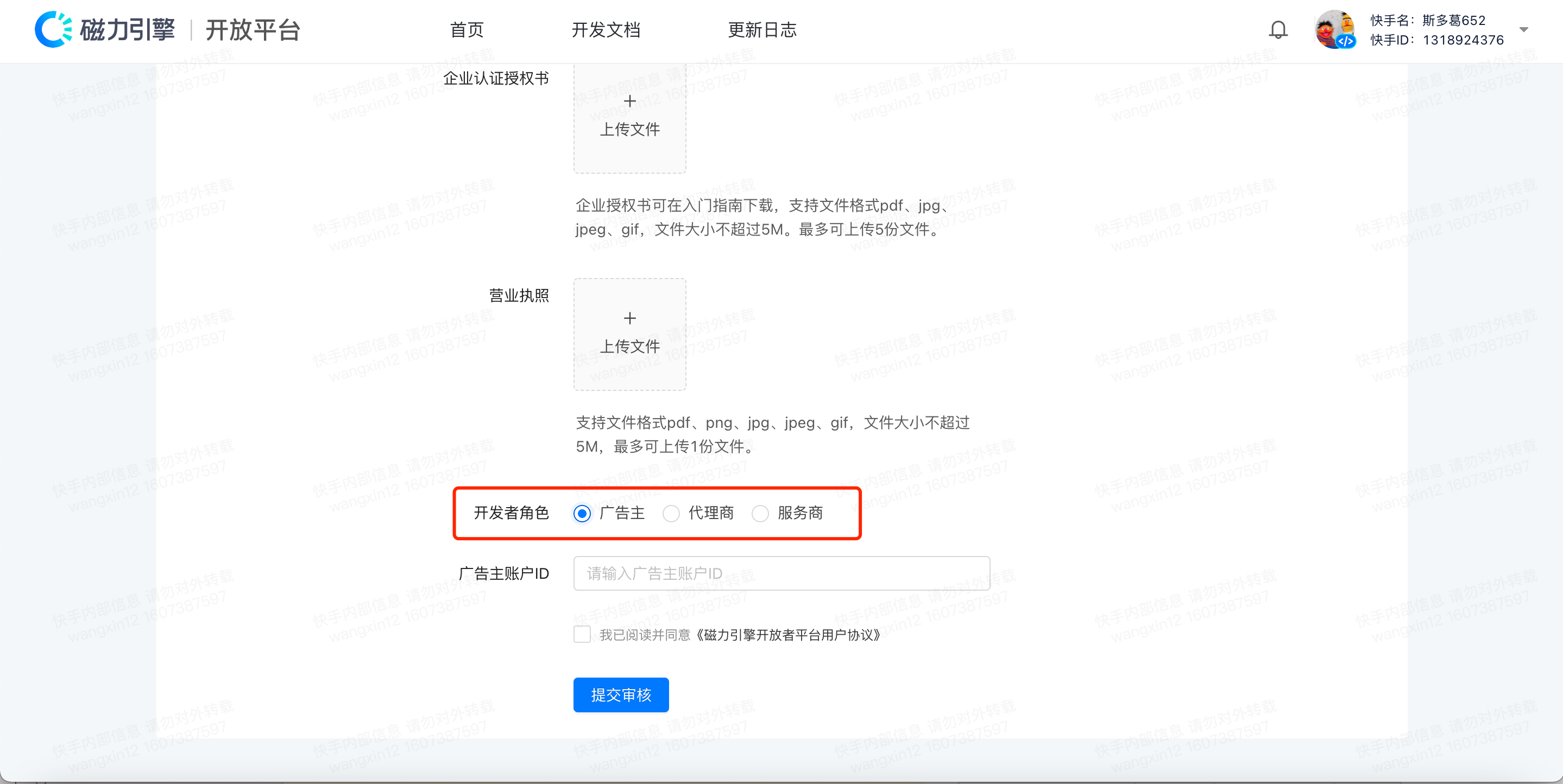Click the 快手名: 斯多葛652 text
The height and width of the screenshot is (784, 1563).
(x=1428, y=20)
